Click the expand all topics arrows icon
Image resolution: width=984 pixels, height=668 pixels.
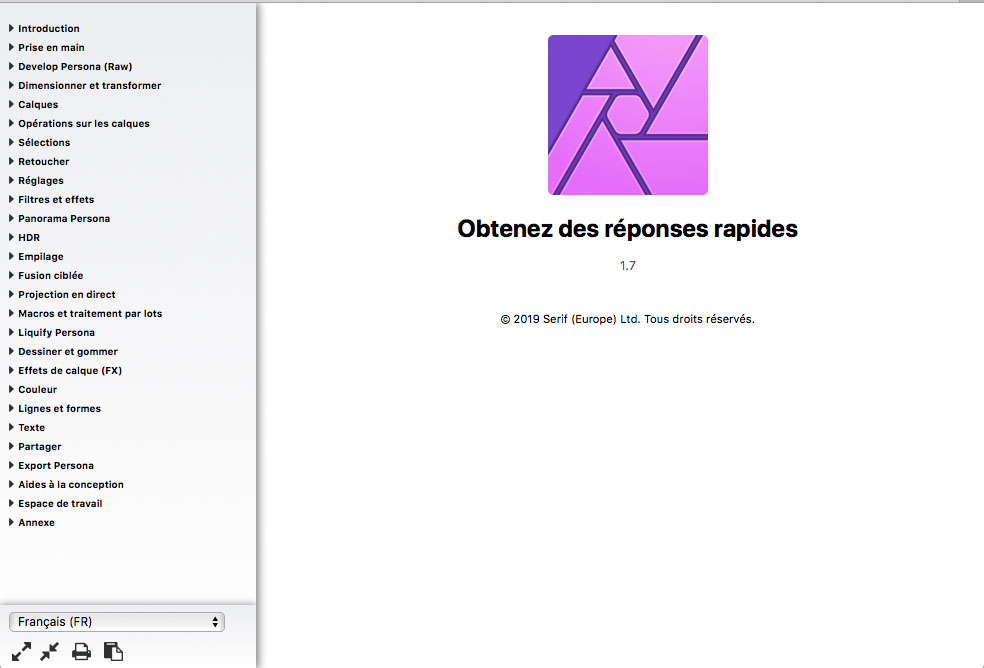[x=21, y=651]
